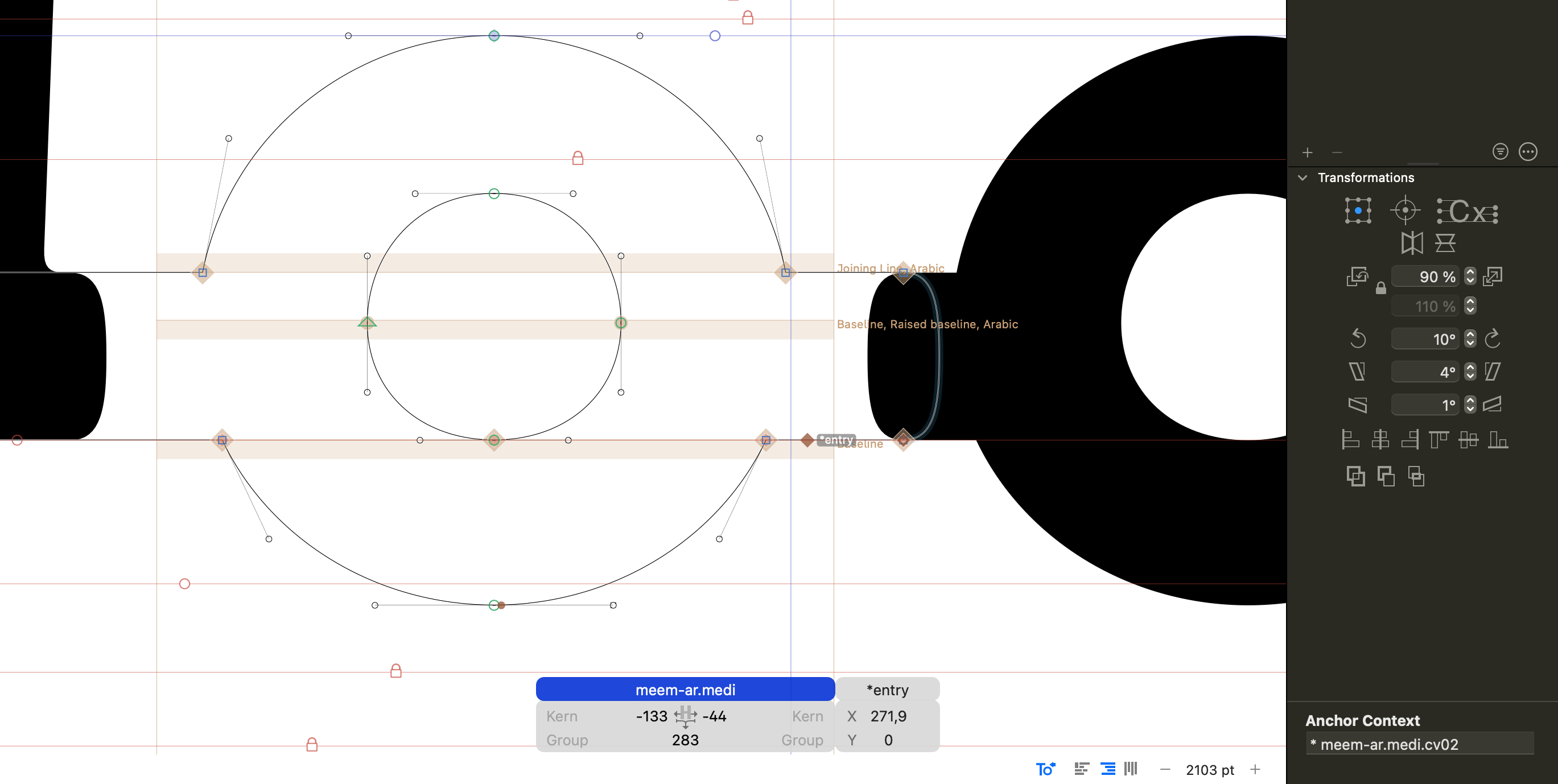The width and height of the screenshot is (1558, 784).
Task: Click the flip horizontal mirror icon
Action: point(1412,243)
